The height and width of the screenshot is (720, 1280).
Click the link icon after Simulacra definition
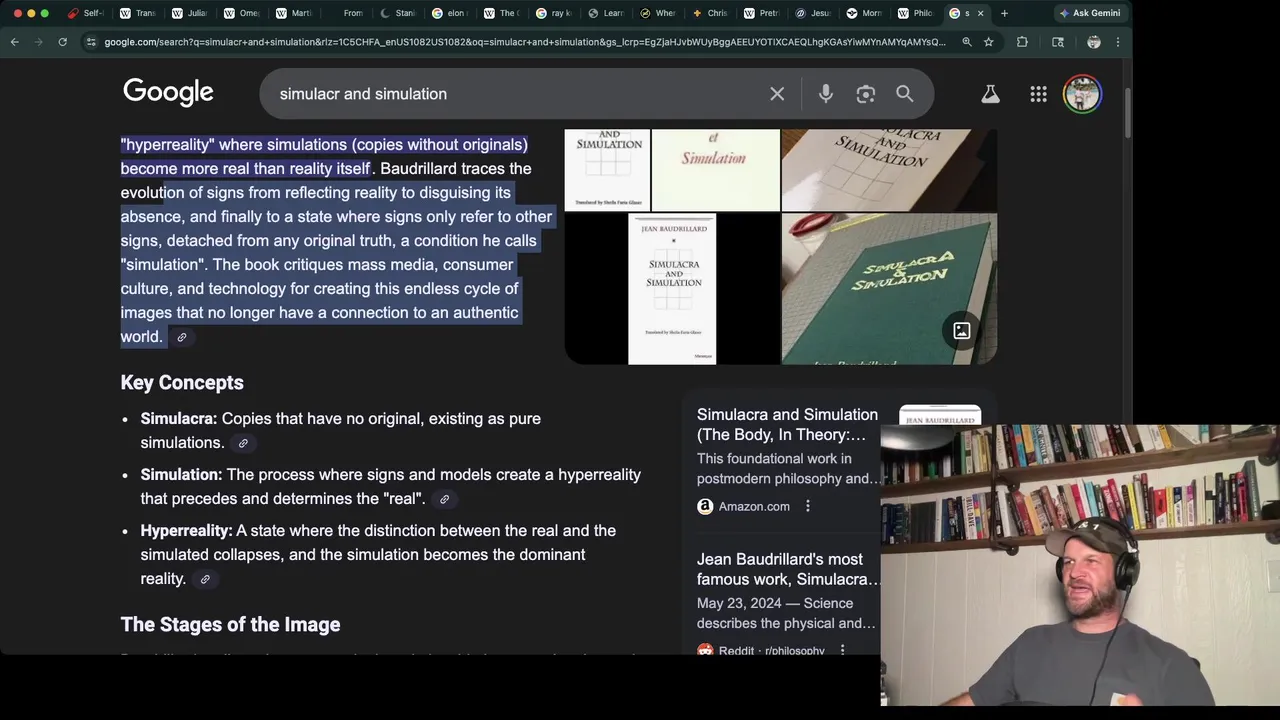pyautogui.click(x=243, y=443)
